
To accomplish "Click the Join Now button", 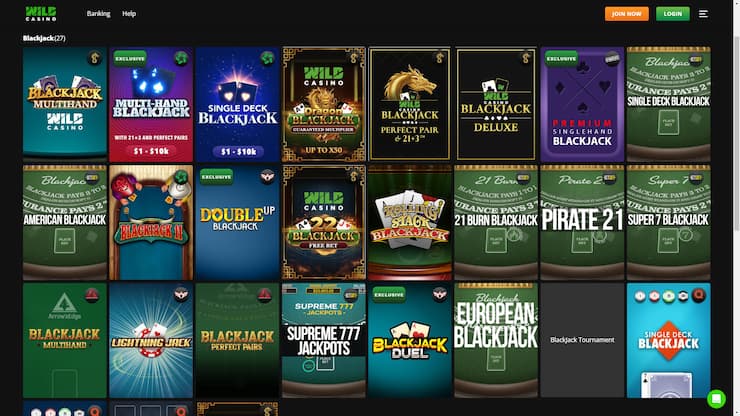I will [627, 14].
